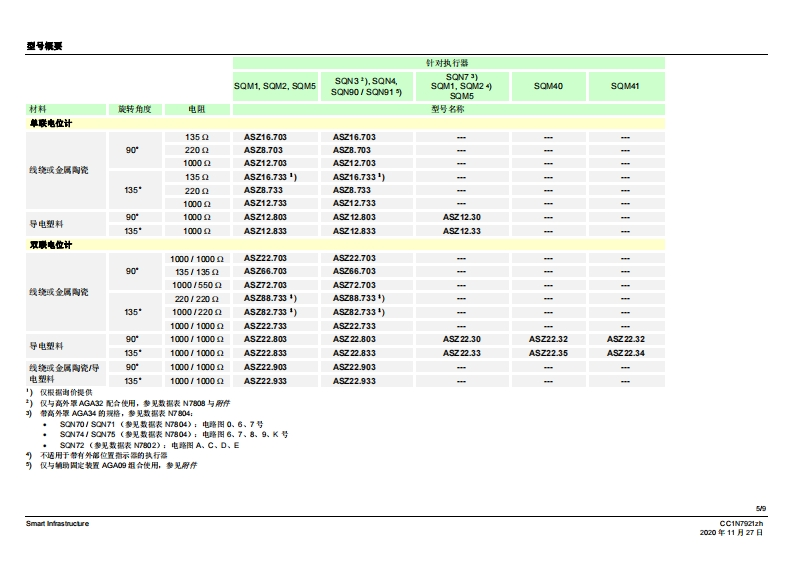Select the ASZ22.35 model cell
The height and width of the screenshot is (561, 793).
click(548, 353)
